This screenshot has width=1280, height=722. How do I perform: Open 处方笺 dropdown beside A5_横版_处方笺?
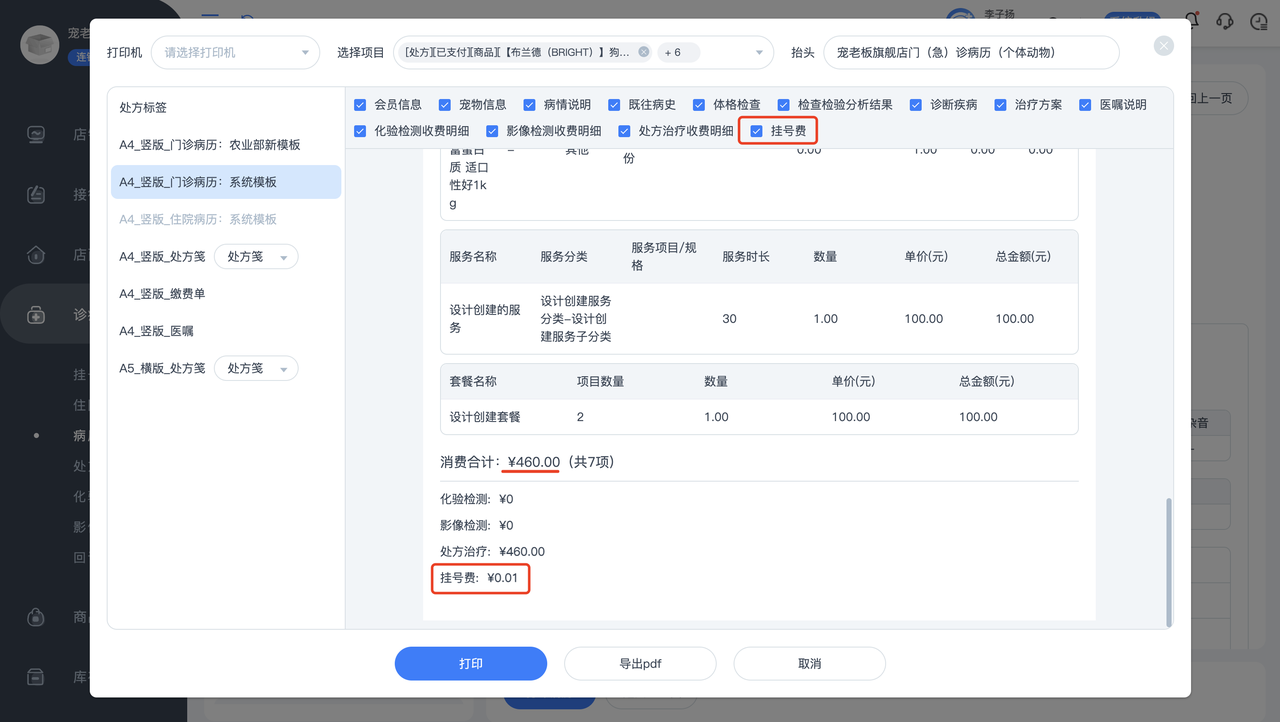(x=256, y=368)
